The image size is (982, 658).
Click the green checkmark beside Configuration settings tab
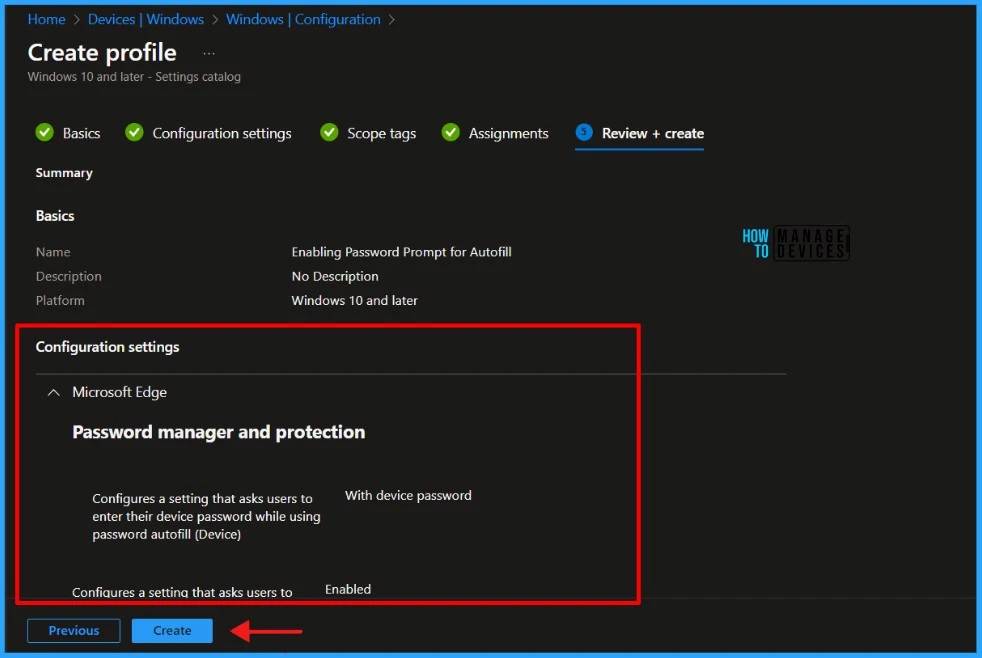point(134,133)
